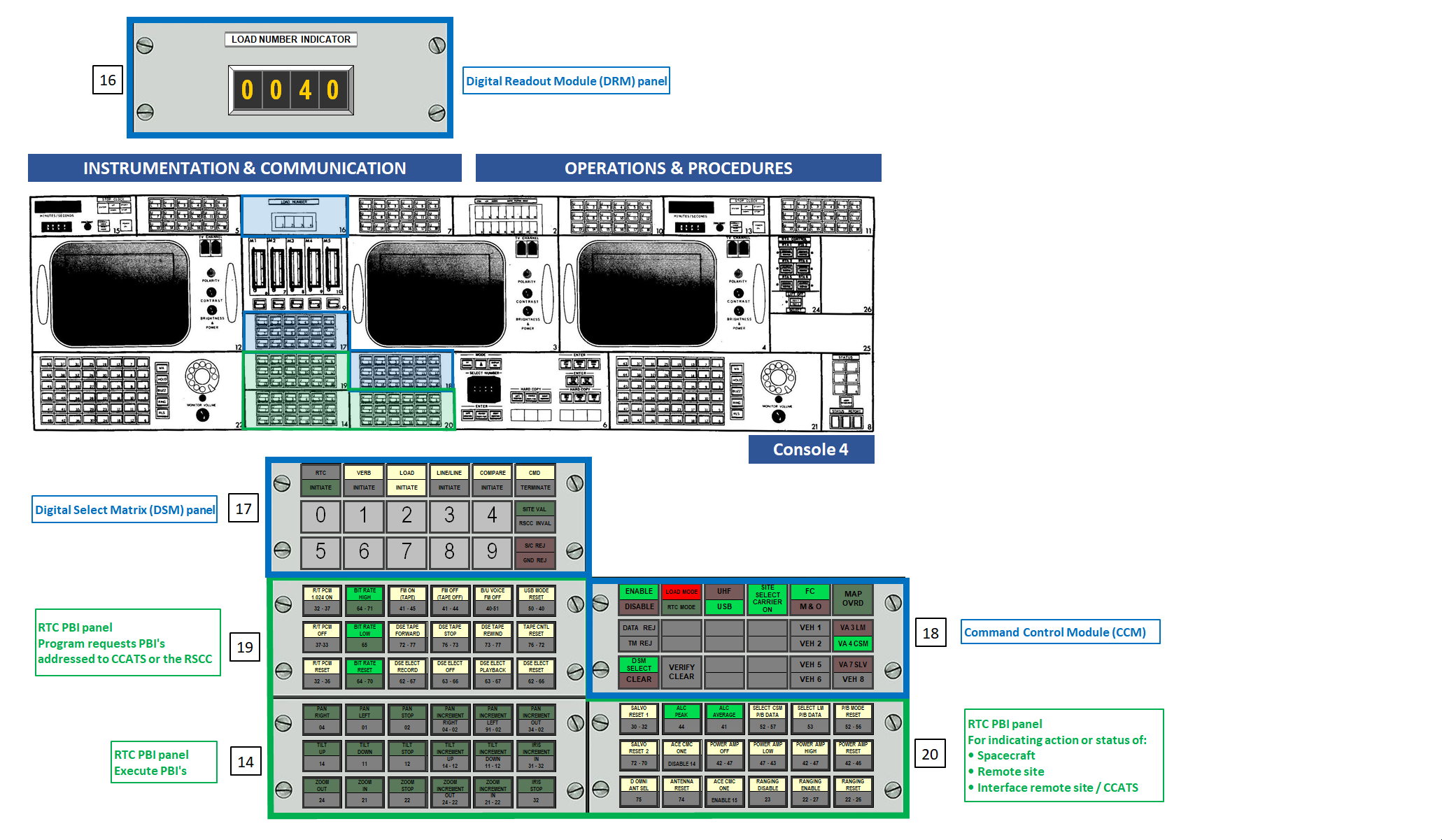Image resolution: width=1442 pixels, height=840 pixels.
Task: Toggle the FC / M&O indicator button
Action: (x=810, y=599)
